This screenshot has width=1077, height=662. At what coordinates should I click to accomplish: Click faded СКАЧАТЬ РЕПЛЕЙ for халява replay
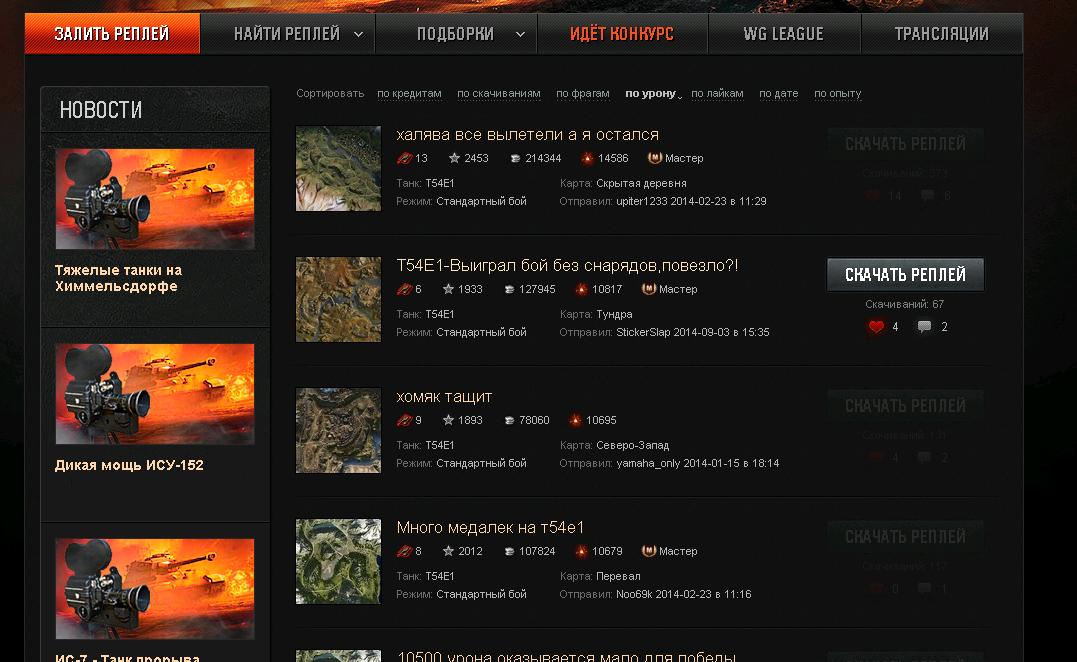(905, 144)
